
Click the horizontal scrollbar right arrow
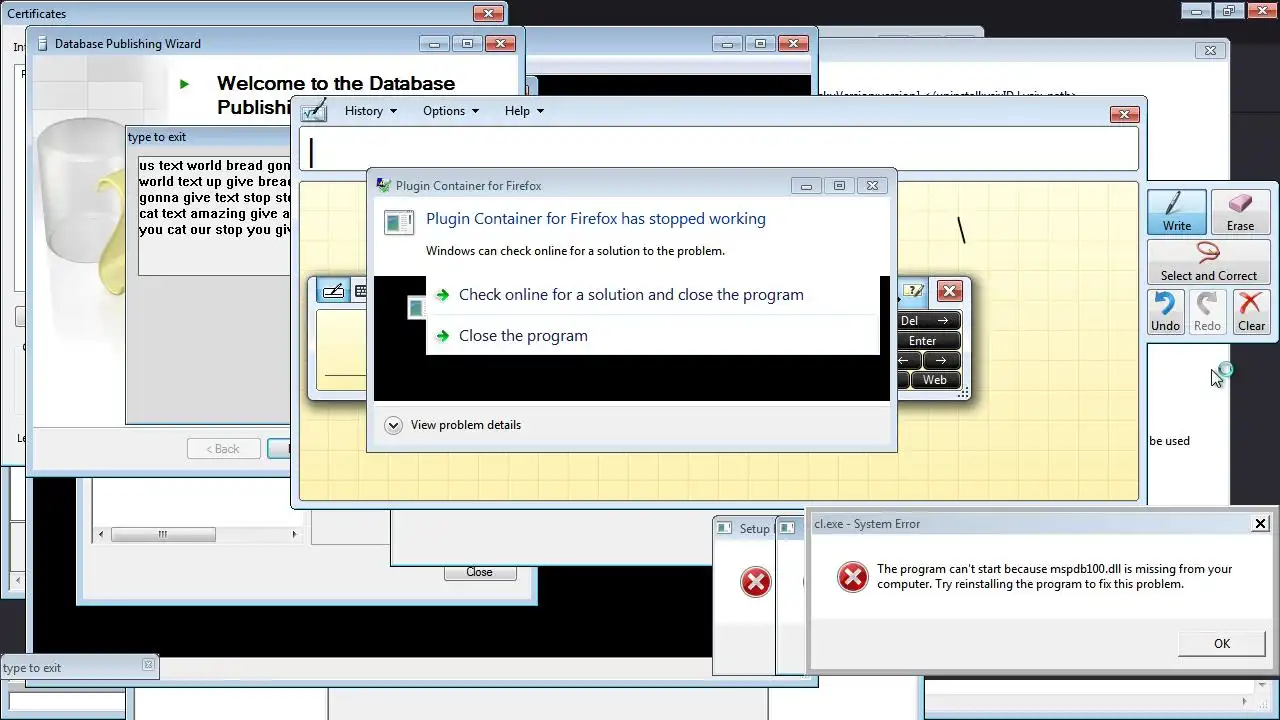[x=294, y=534]
